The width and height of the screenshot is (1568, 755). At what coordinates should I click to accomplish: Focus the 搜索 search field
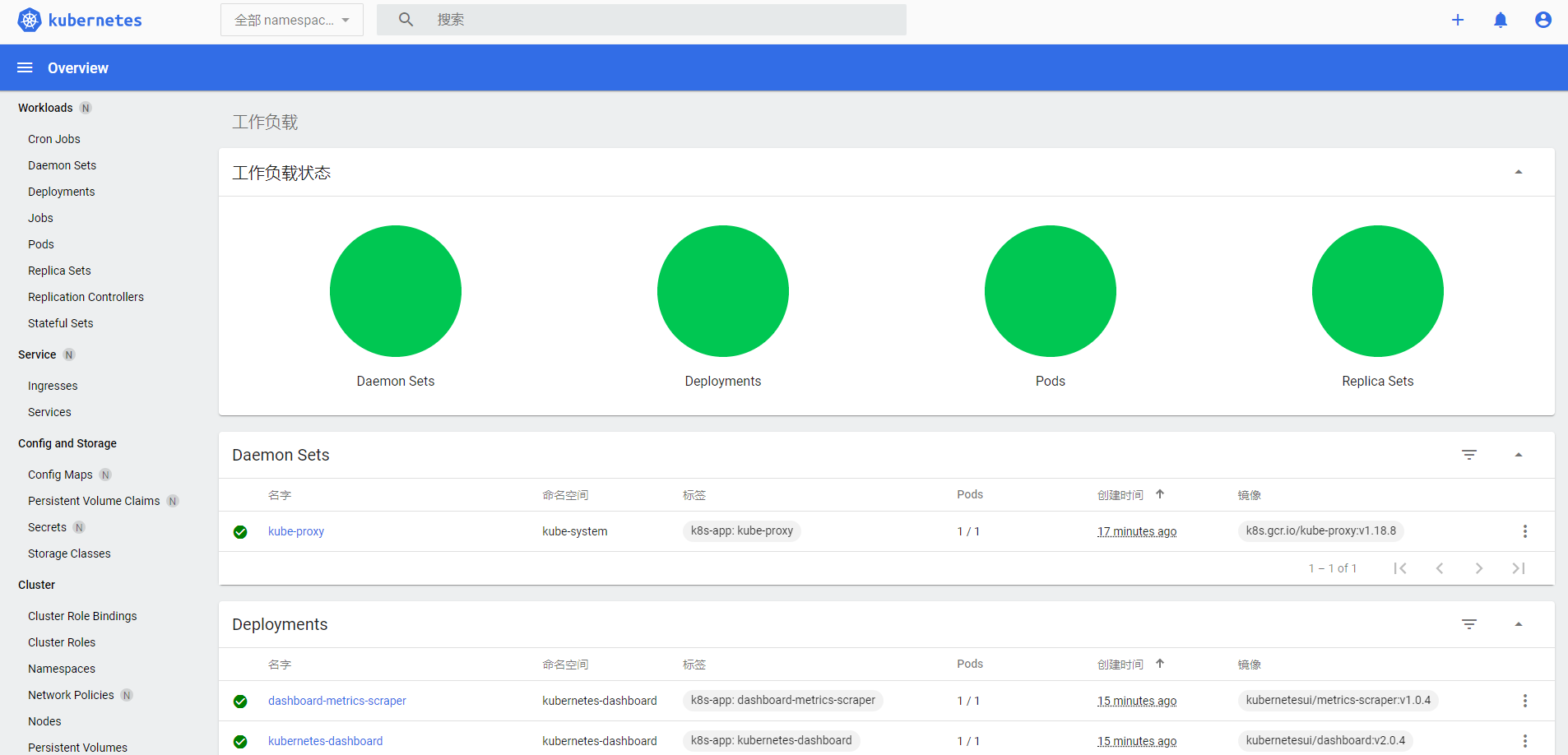point(642,20)
